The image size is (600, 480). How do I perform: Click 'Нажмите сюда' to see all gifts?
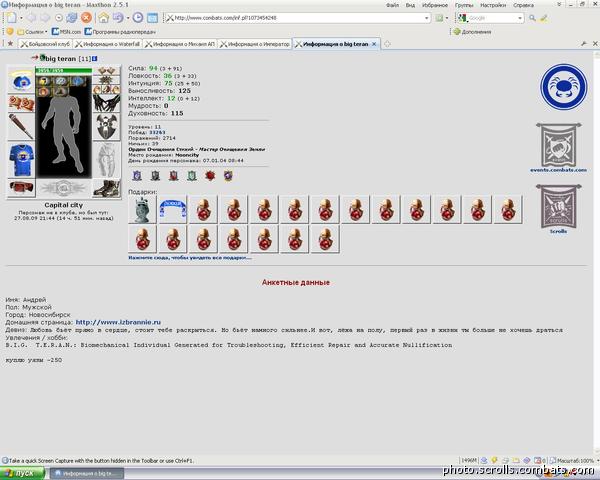(x=190, y=258)
